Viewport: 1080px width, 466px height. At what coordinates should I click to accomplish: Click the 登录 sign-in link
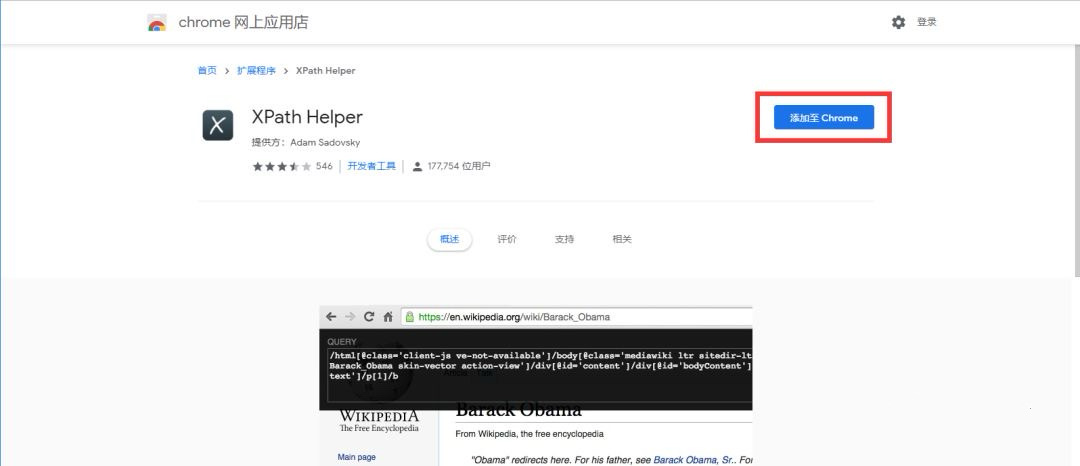point(926,23)
